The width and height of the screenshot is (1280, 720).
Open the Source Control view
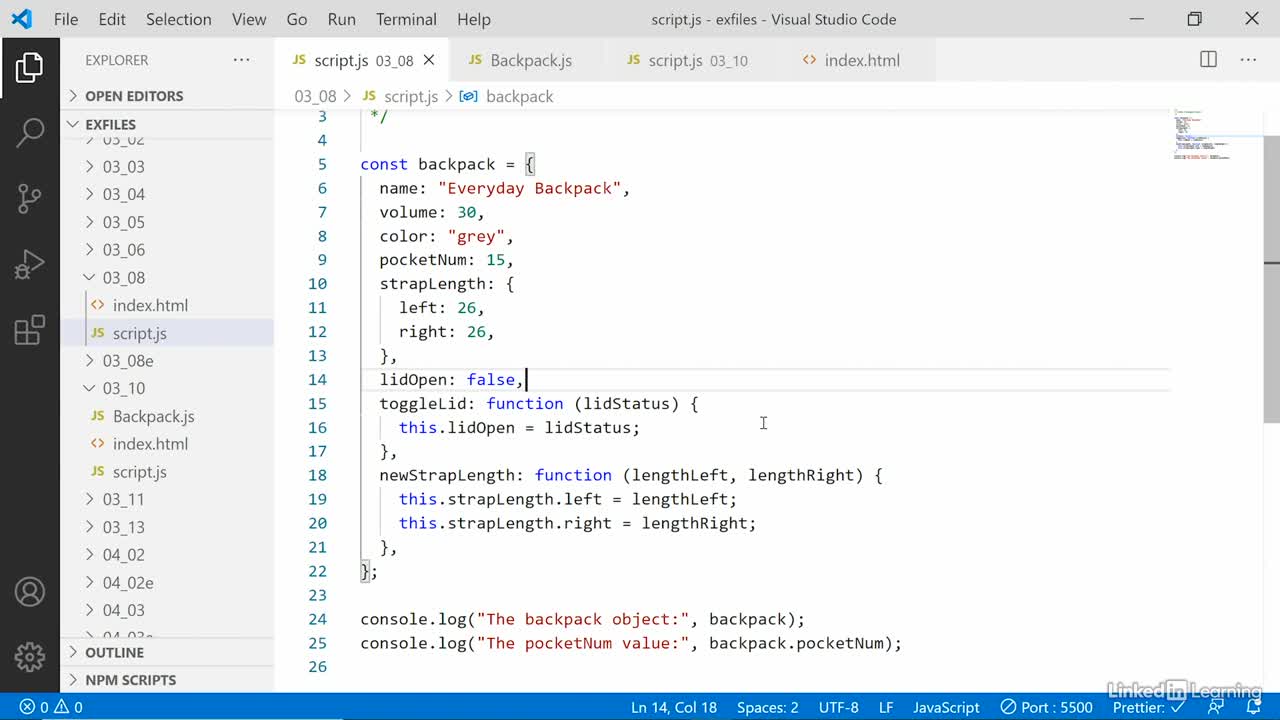[x=29, y=198]
